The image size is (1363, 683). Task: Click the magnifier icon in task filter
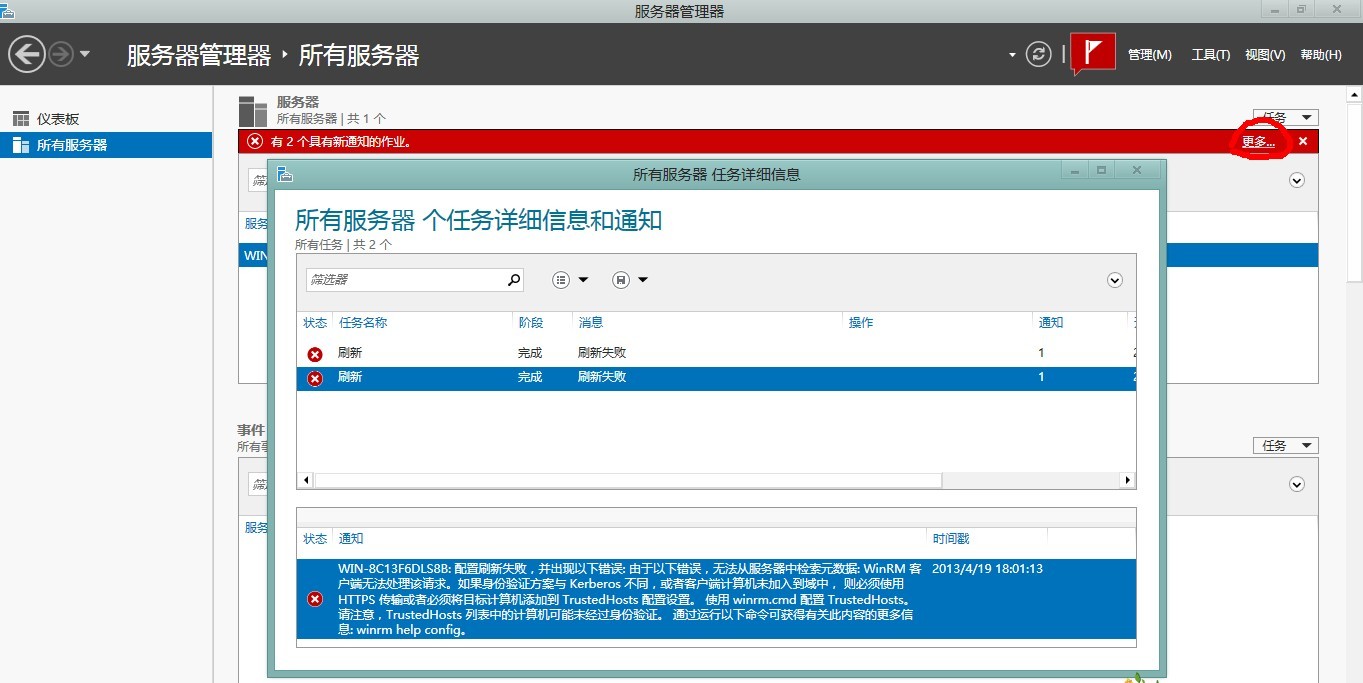coord(513,280)
